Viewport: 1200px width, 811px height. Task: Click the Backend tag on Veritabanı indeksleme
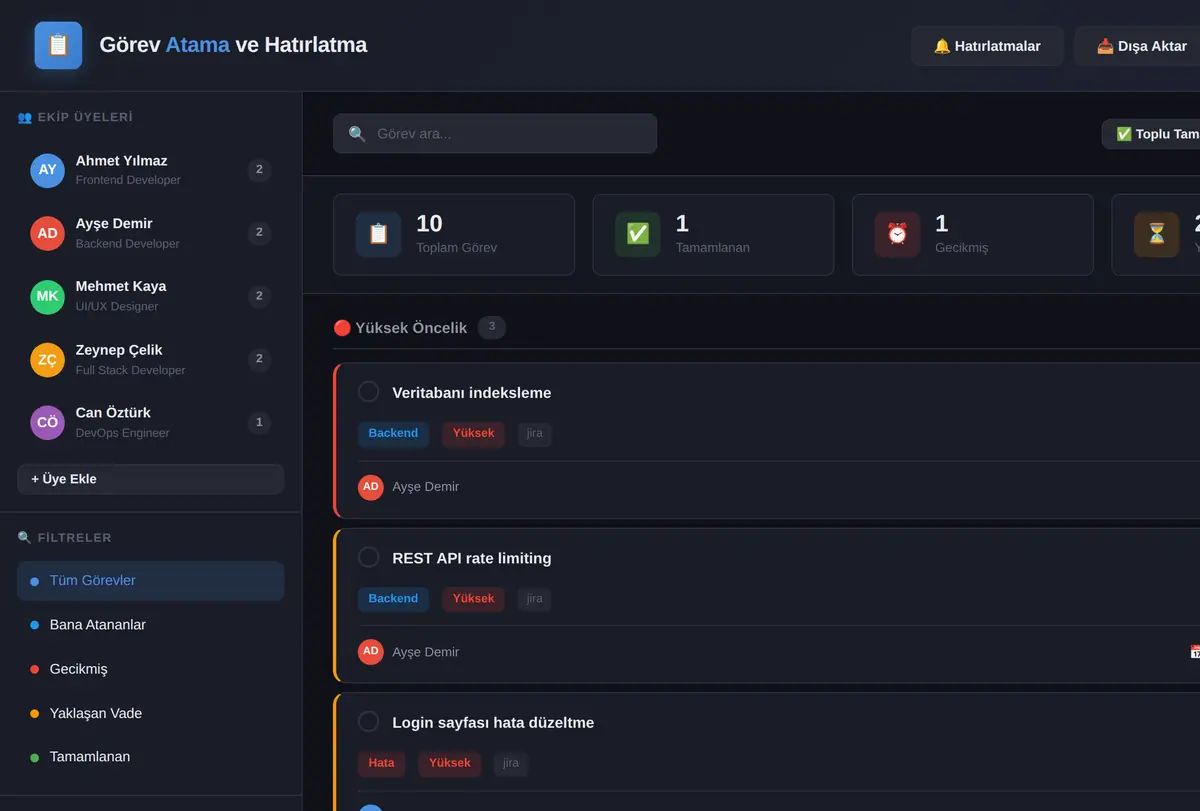click(x=393, y=434)
